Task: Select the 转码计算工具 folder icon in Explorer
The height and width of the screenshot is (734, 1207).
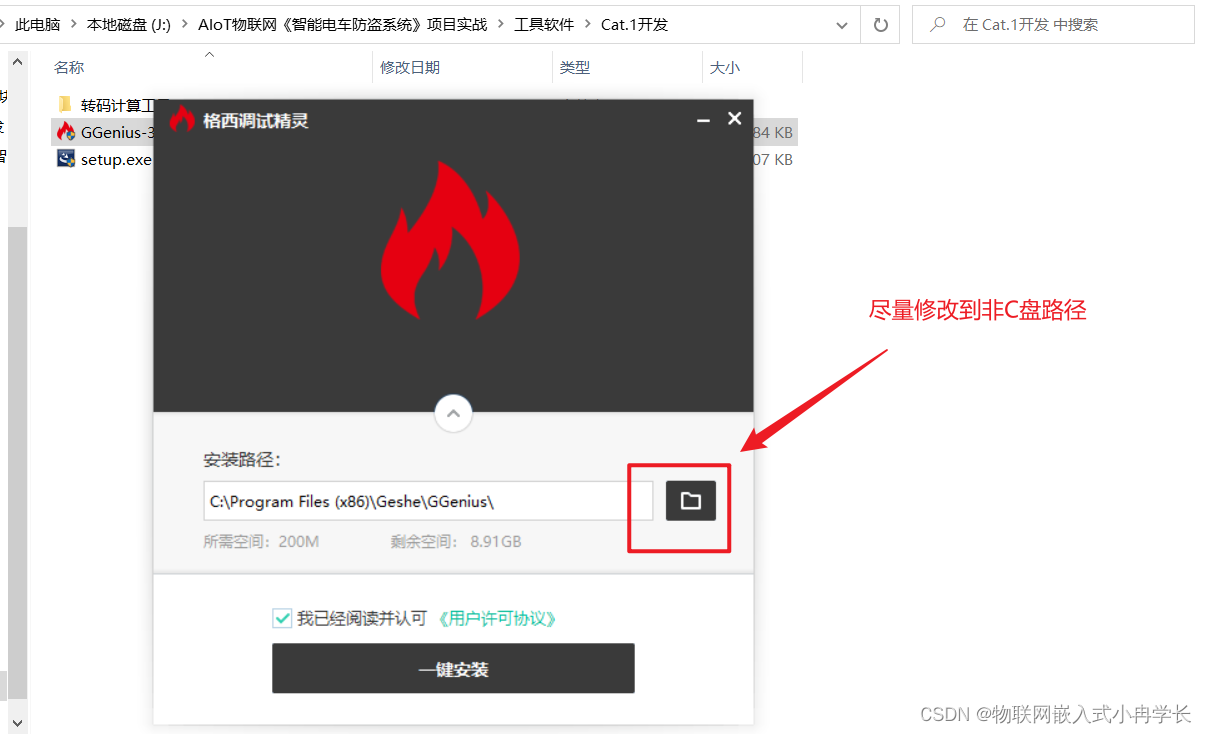Action: [x=65, y=104]
